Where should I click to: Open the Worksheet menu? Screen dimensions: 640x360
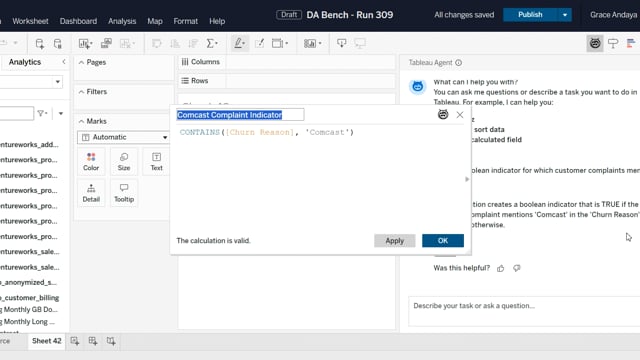(x=30, y=21)
